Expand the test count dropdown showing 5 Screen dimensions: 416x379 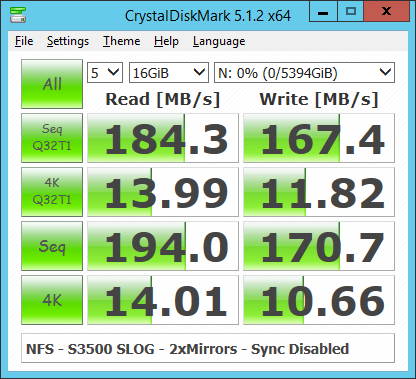point(105,72)
